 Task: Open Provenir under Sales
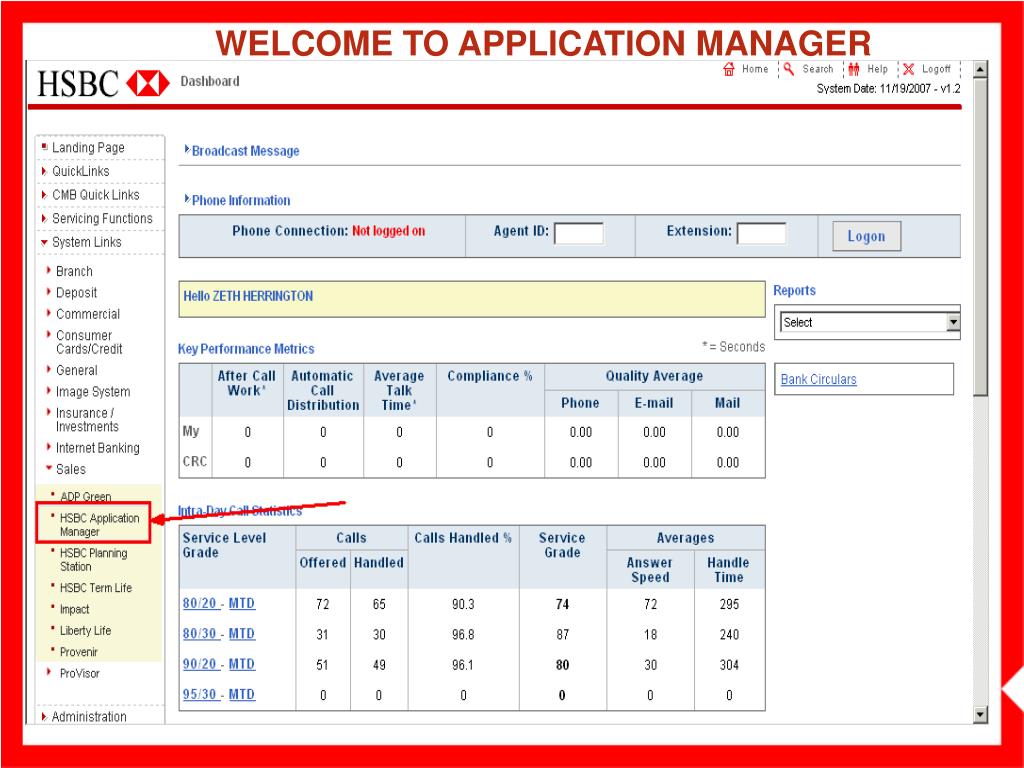tap(78, 652)
